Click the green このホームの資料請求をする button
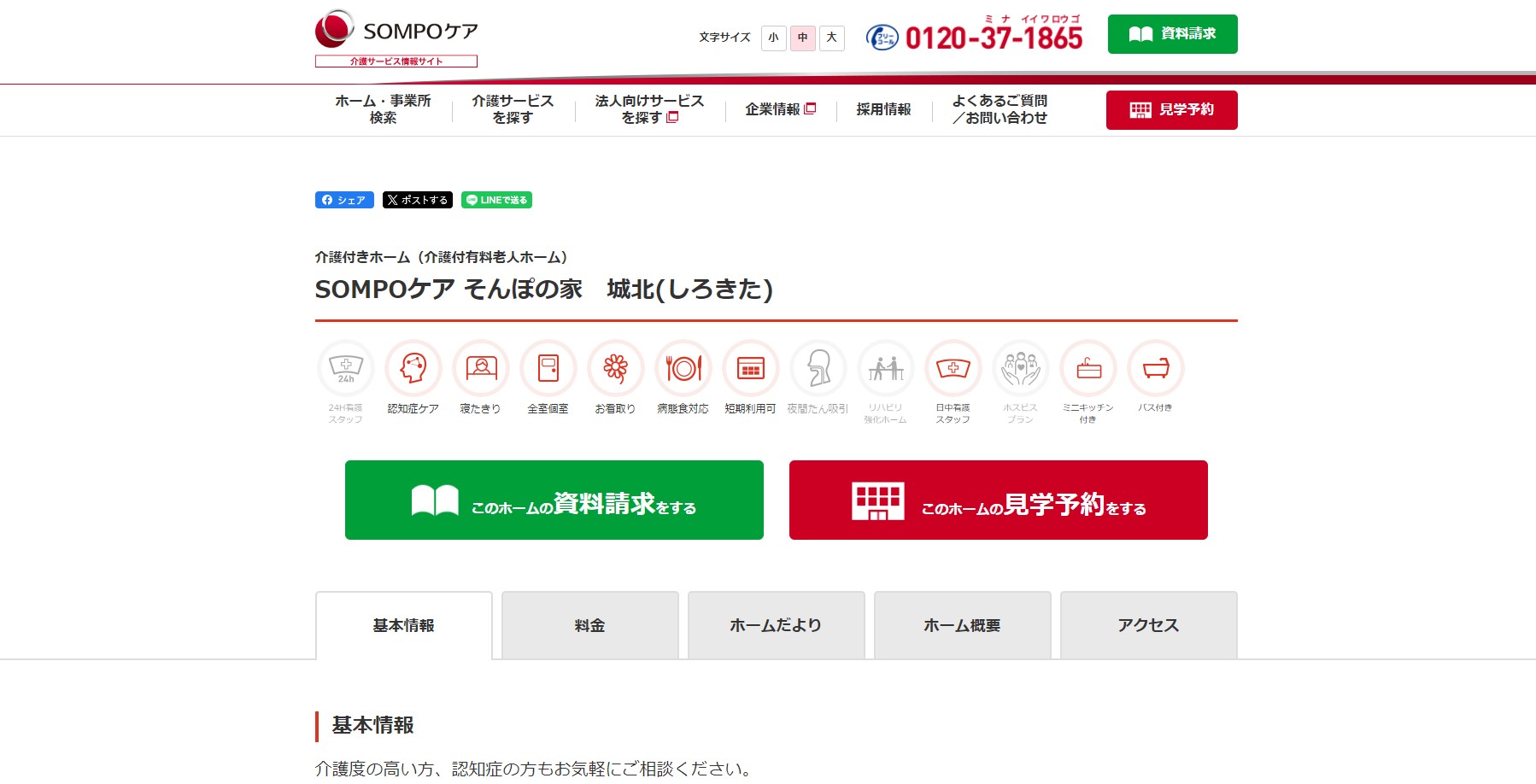The width and height of the screenshot is (1536, 784). point(554,500)
